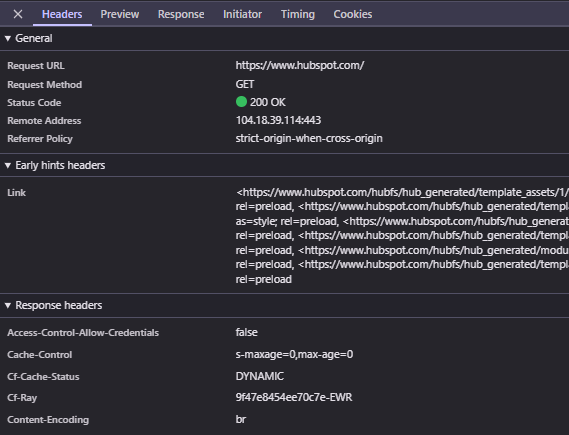Click the GET request method value
This screenshot has height=435, width=569.
point(245,84)
